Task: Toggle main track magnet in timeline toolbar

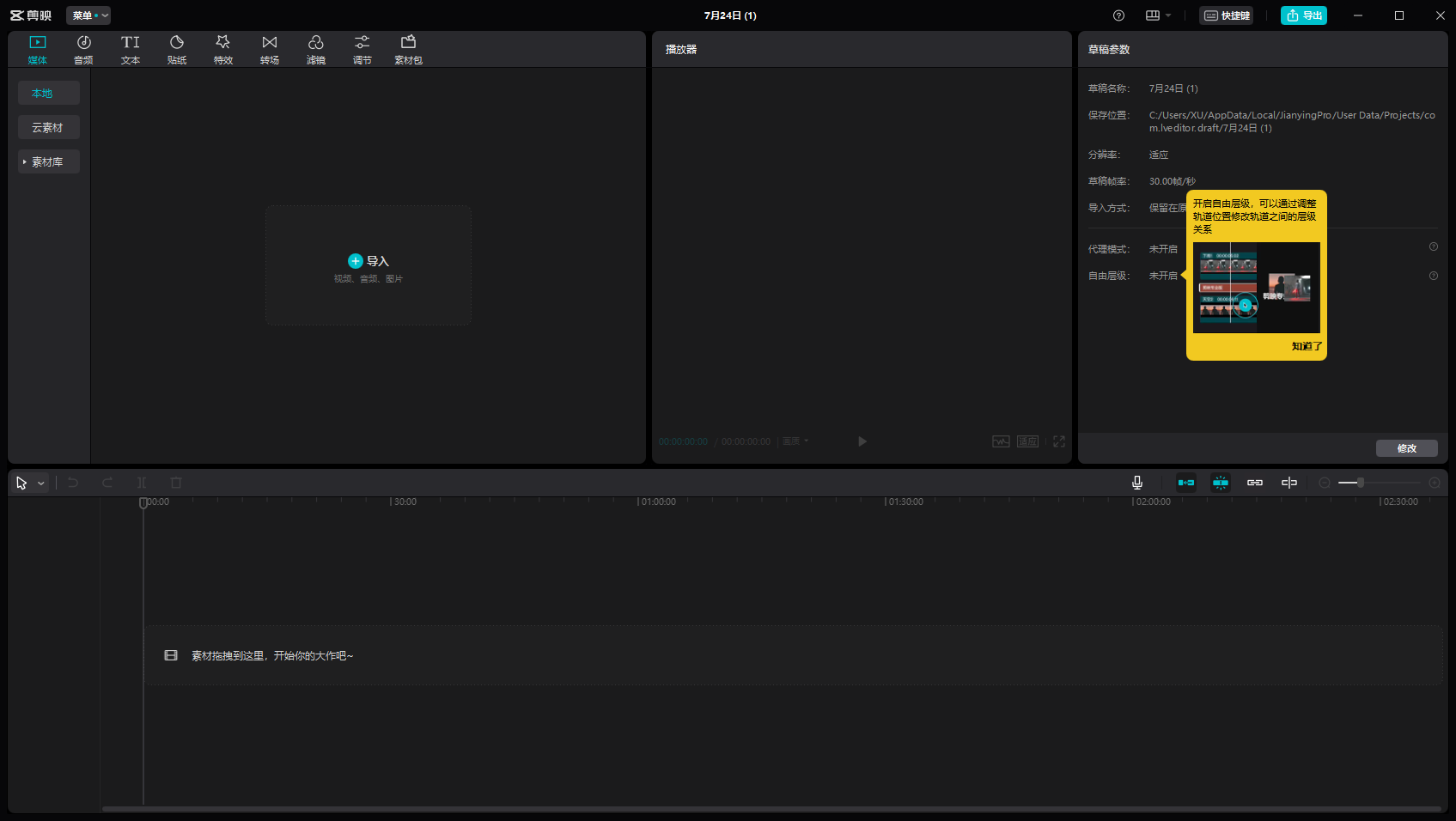Action: click(x=1186, y=483)
